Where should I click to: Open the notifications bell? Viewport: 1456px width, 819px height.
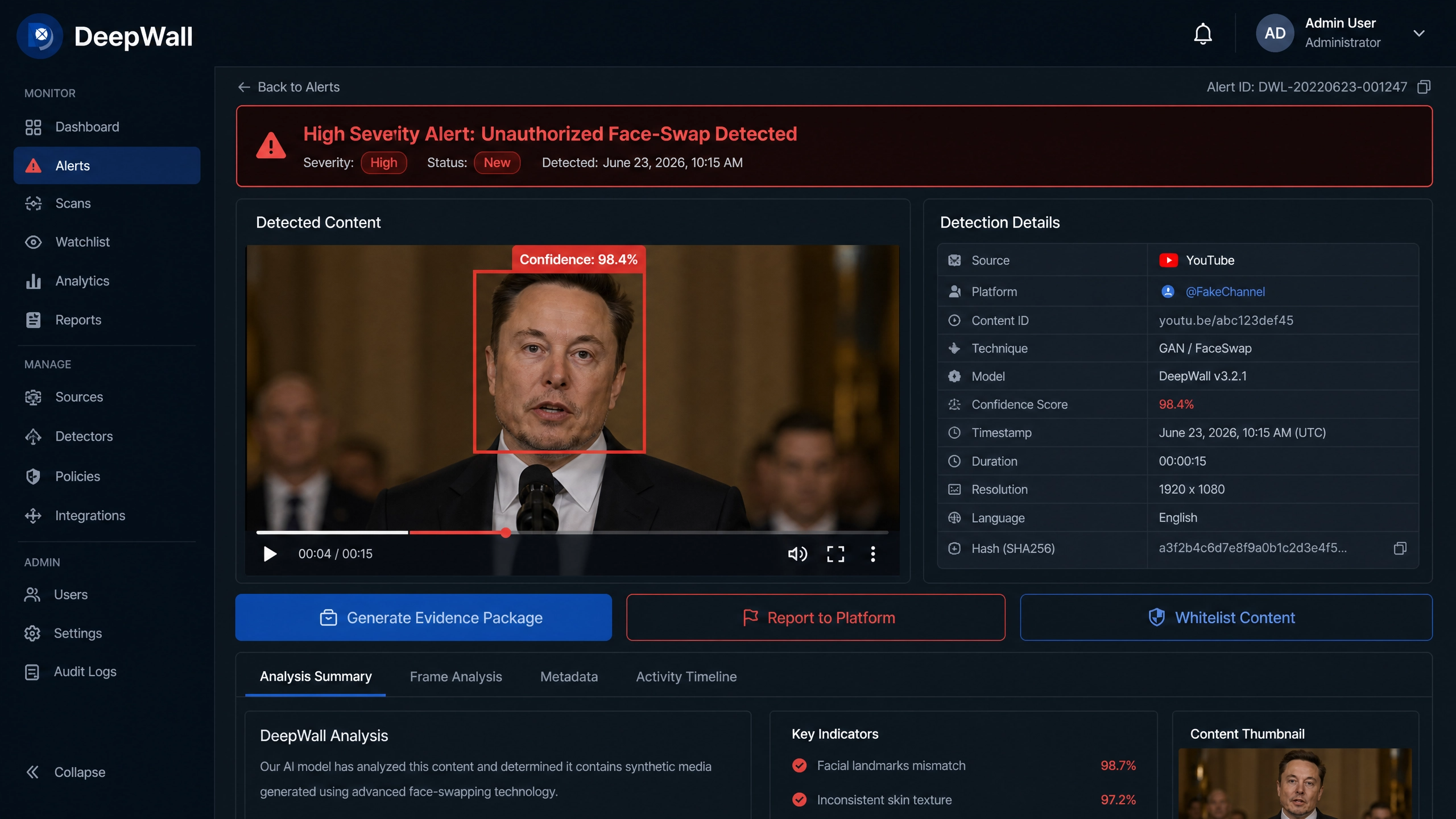tap(1202, 34)
